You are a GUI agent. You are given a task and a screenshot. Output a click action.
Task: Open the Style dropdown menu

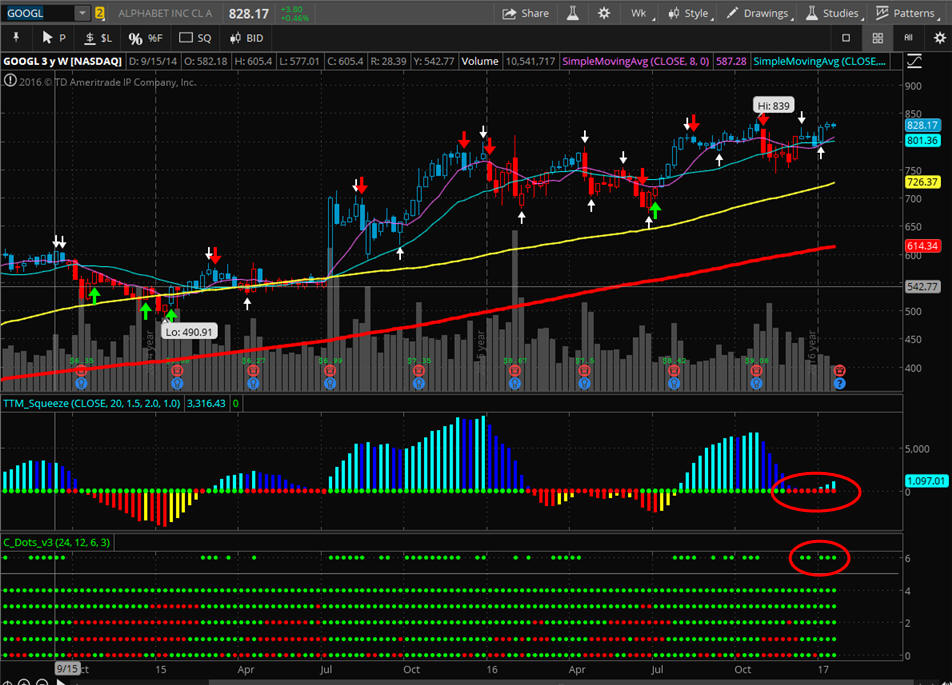click(687, 13)
